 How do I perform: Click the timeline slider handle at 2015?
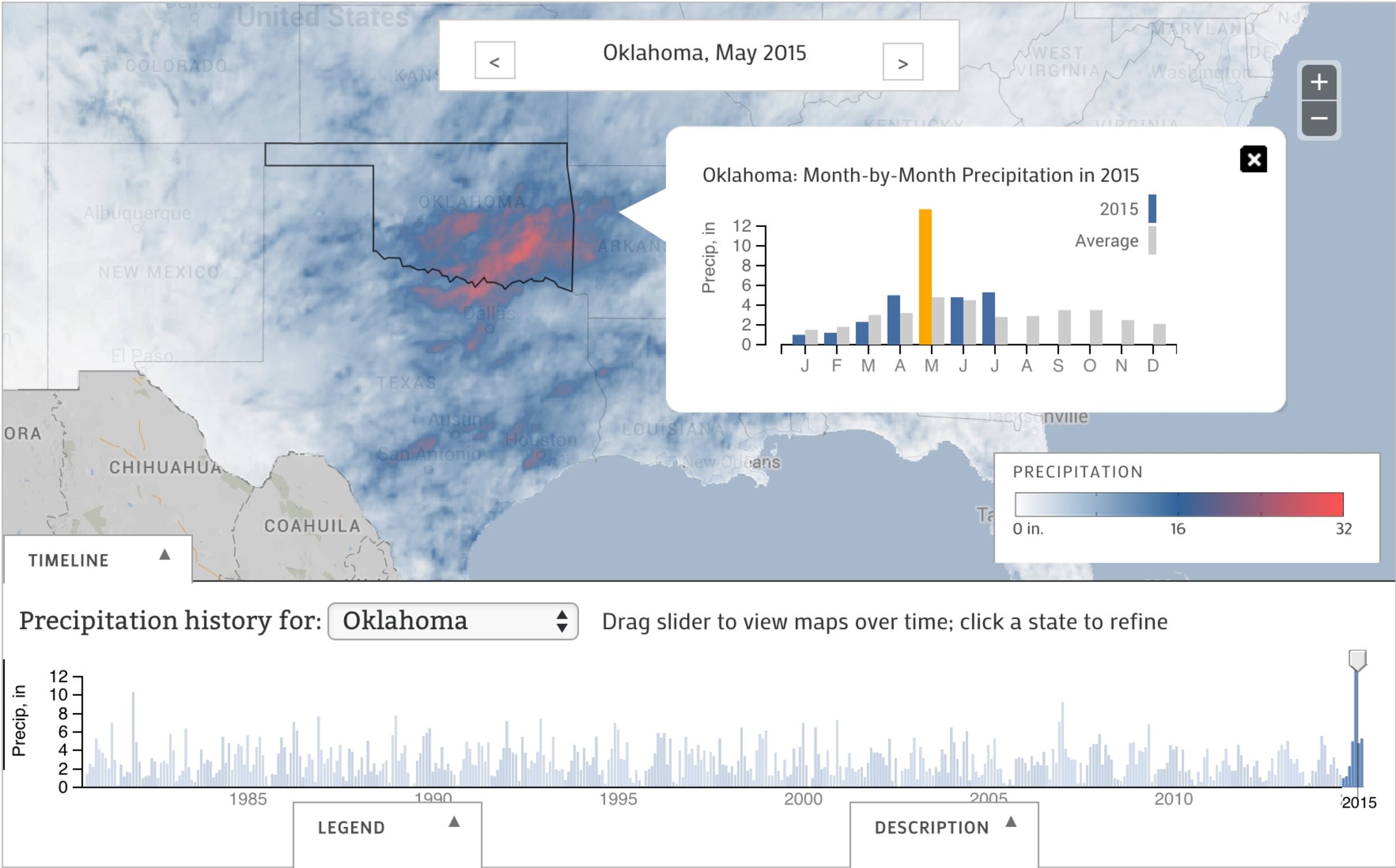(1357, 660)
